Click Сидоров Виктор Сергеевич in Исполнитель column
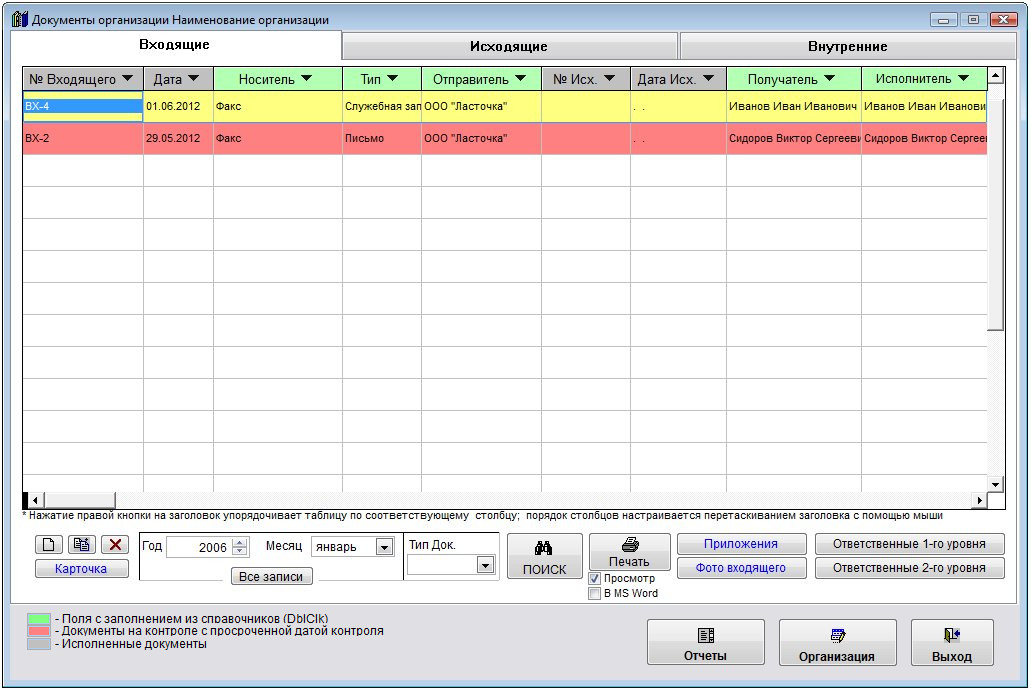Screen dimensions: 1031x688 (x=924, y=138)
